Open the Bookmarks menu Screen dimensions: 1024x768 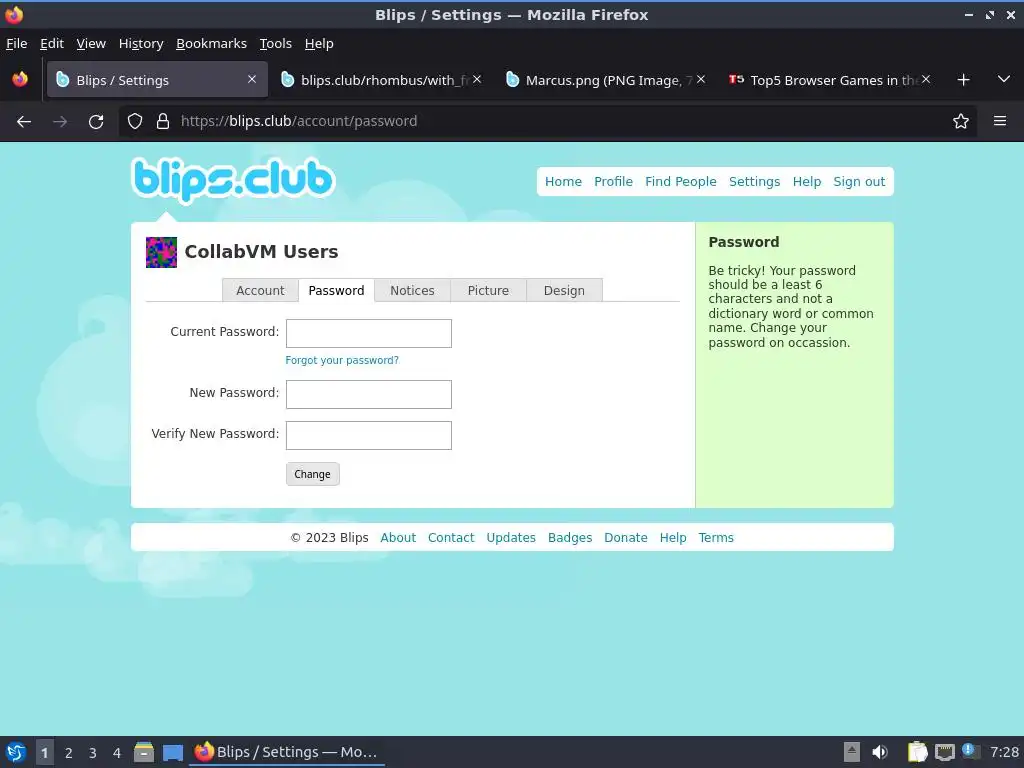(x=211, y=44)
